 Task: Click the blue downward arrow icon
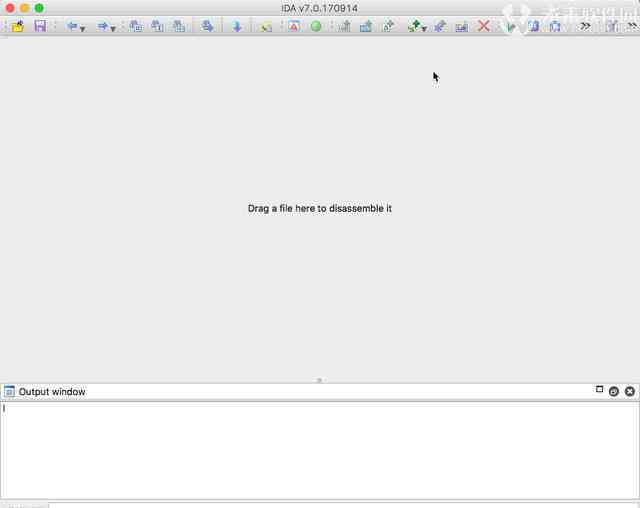(237, 27)
